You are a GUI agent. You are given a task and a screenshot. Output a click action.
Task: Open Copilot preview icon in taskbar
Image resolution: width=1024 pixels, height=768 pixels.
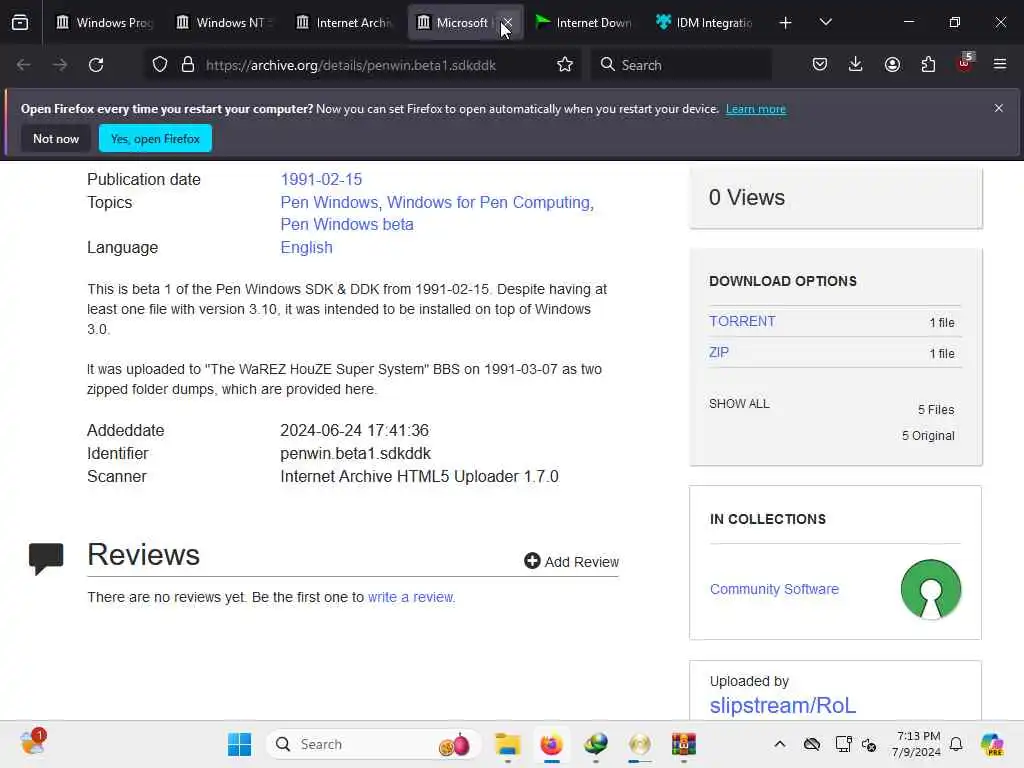pyautogui.click(x=992, y=744)
